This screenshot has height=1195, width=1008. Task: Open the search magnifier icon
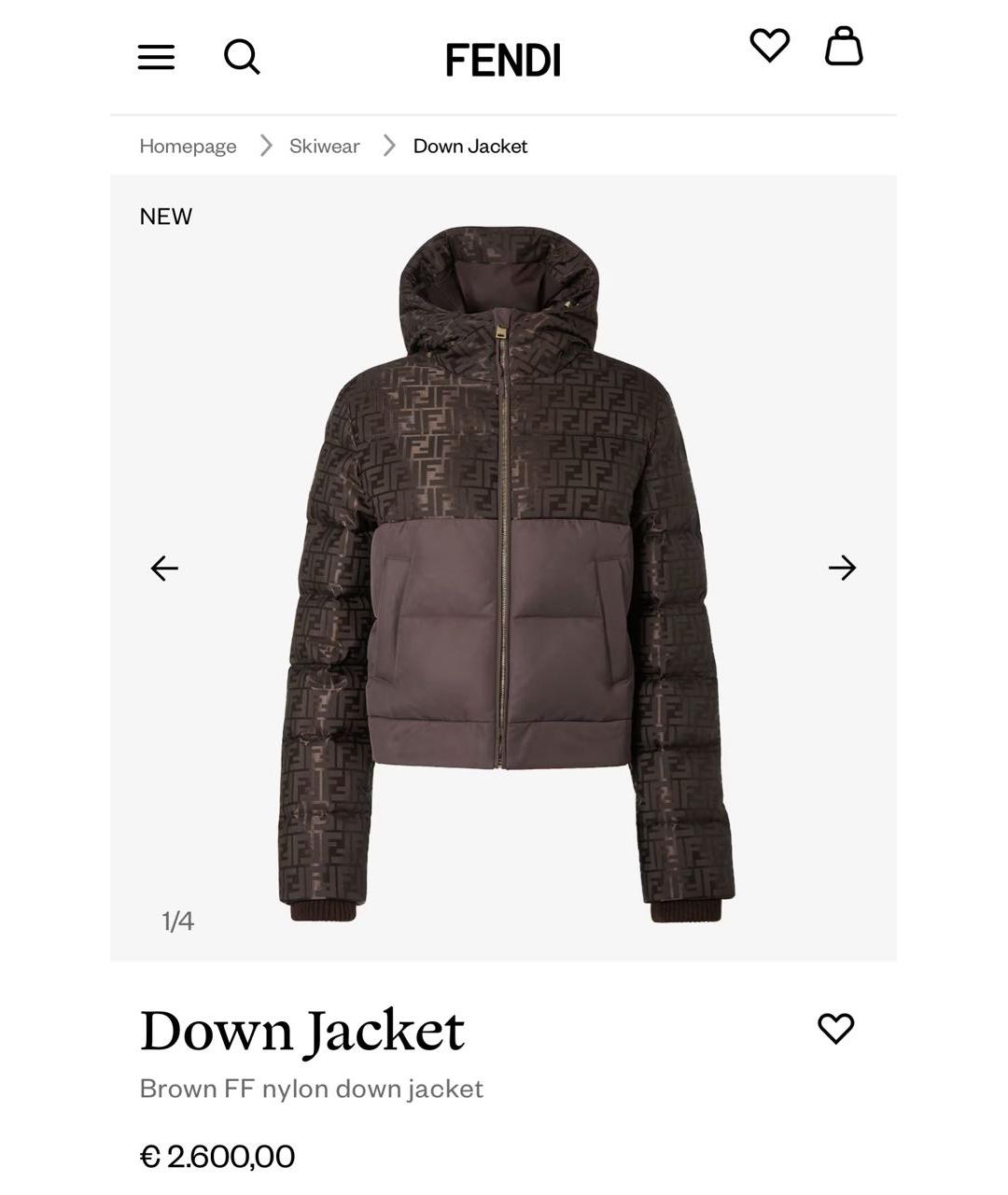pyautogui.click(x=242, y=56)
